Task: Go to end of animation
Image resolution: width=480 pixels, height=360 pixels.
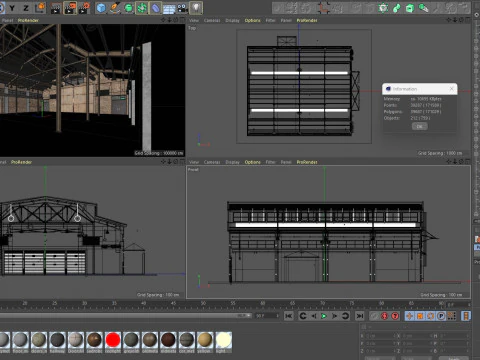Action: pos(359,316)
